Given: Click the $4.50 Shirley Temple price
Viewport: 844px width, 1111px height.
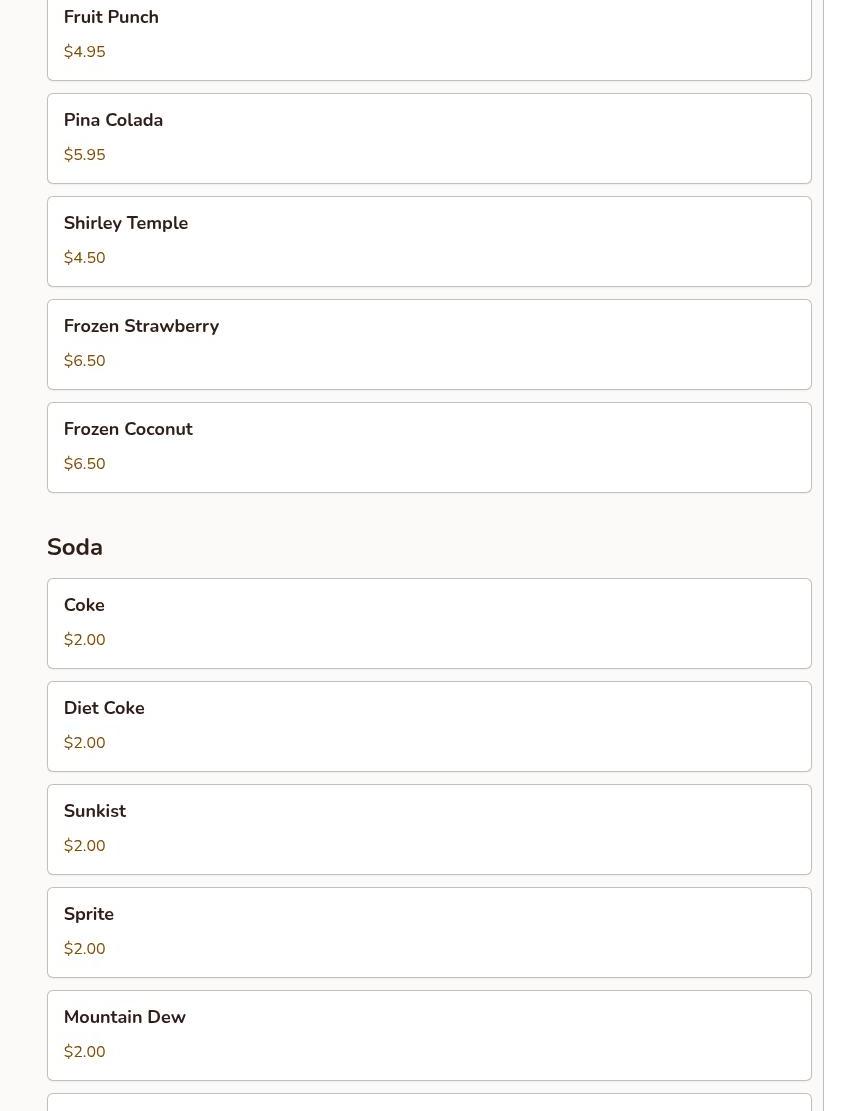Looking at the screenshot, I should [x=84, y=258].
